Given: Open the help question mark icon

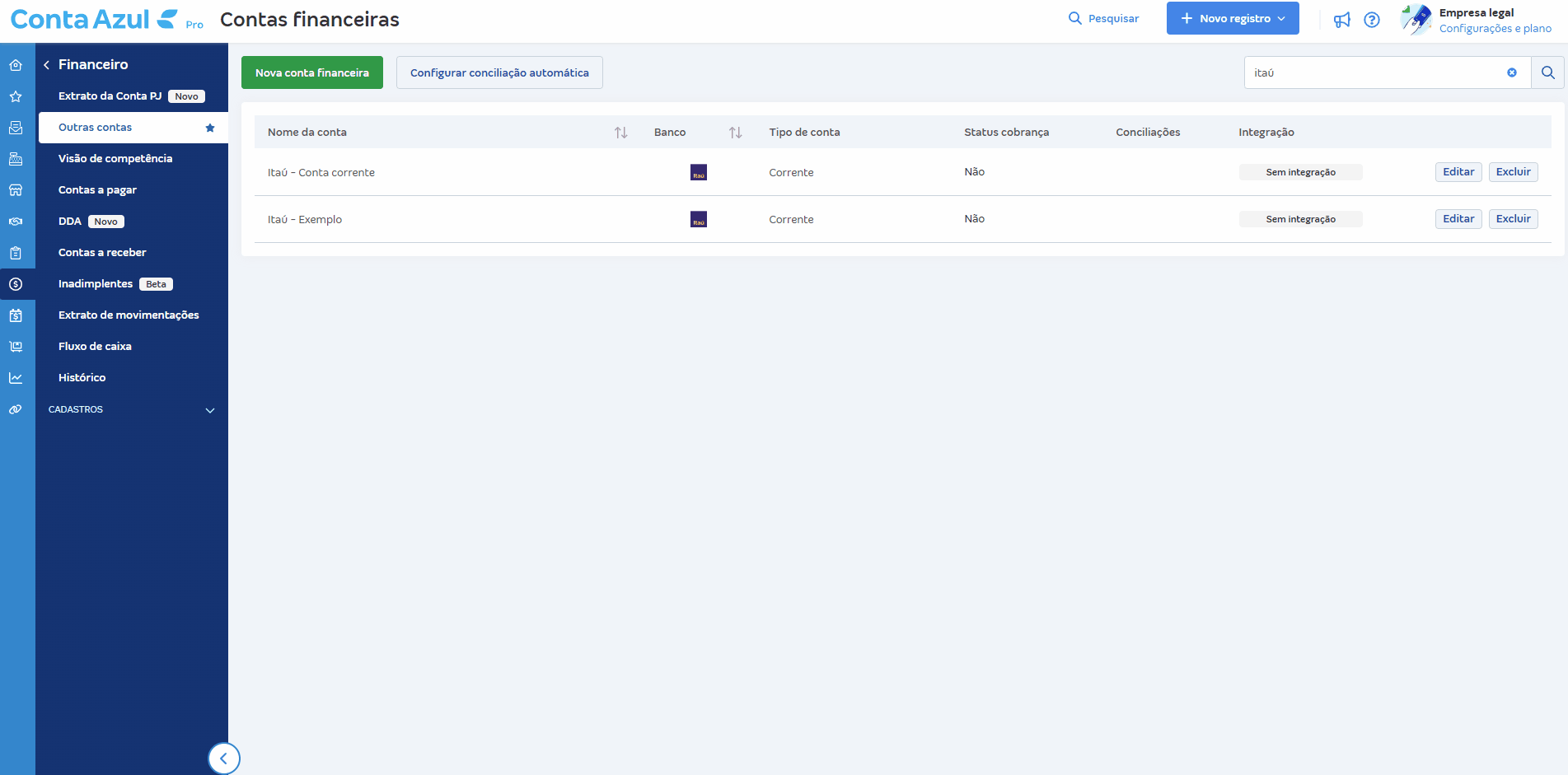Looking at the screenshot, I should 1372,20.
